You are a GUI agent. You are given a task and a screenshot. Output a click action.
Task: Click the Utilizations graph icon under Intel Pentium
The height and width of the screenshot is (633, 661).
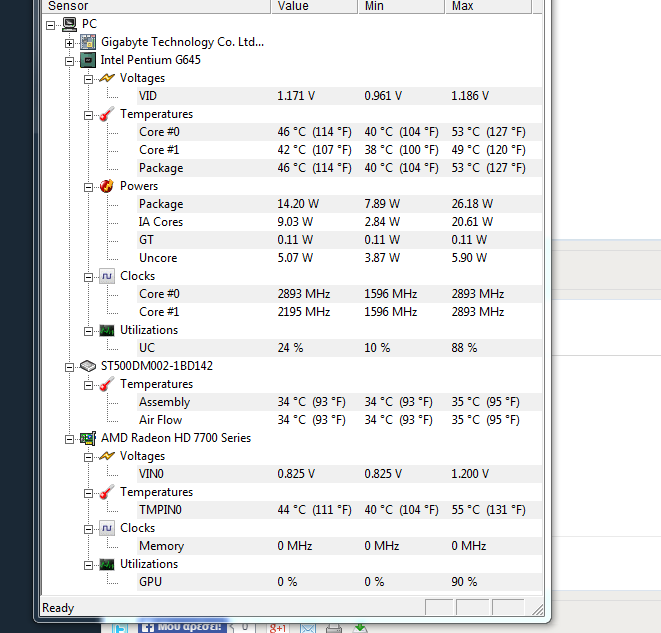(x=107, y=330)
